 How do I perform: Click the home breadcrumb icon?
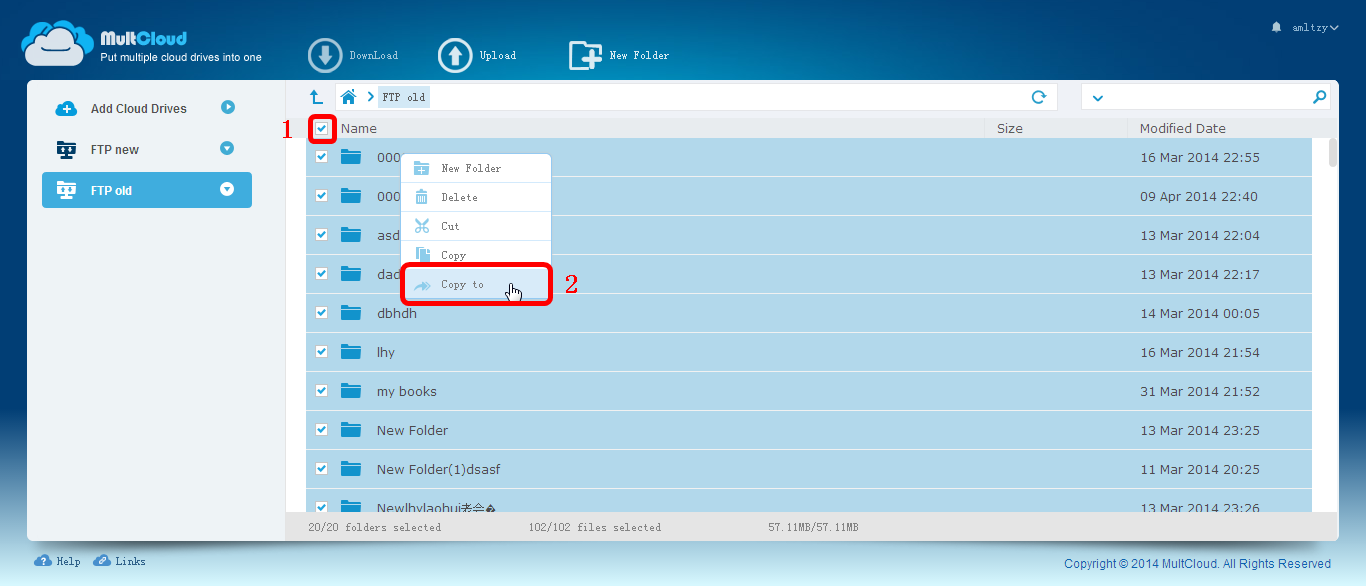348,97
